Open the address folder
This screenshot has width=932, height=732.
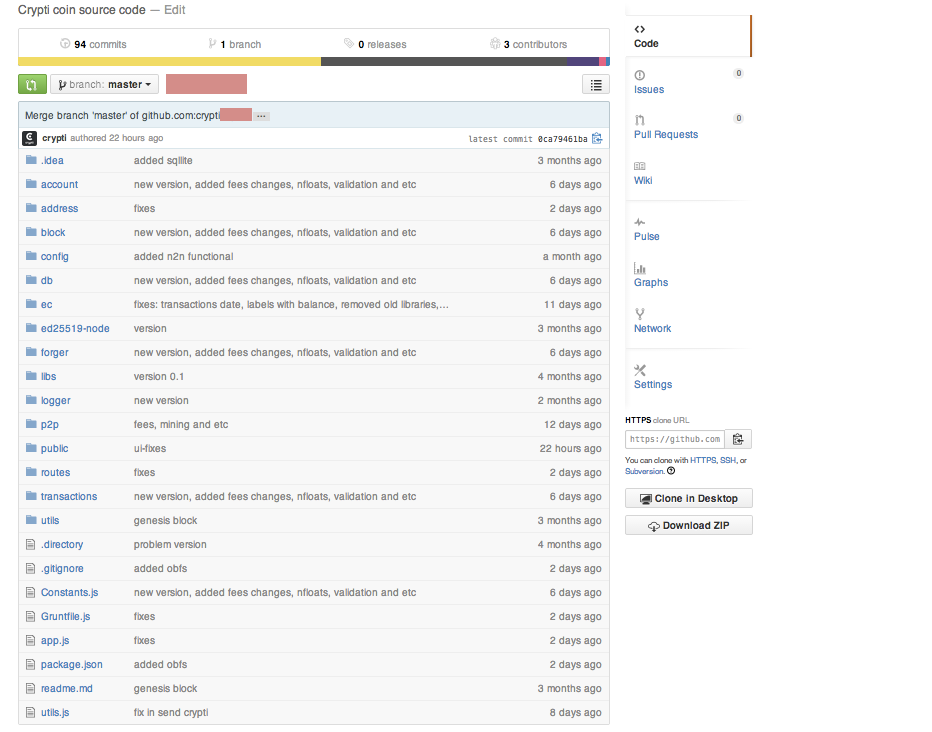(x=59, y=209)
